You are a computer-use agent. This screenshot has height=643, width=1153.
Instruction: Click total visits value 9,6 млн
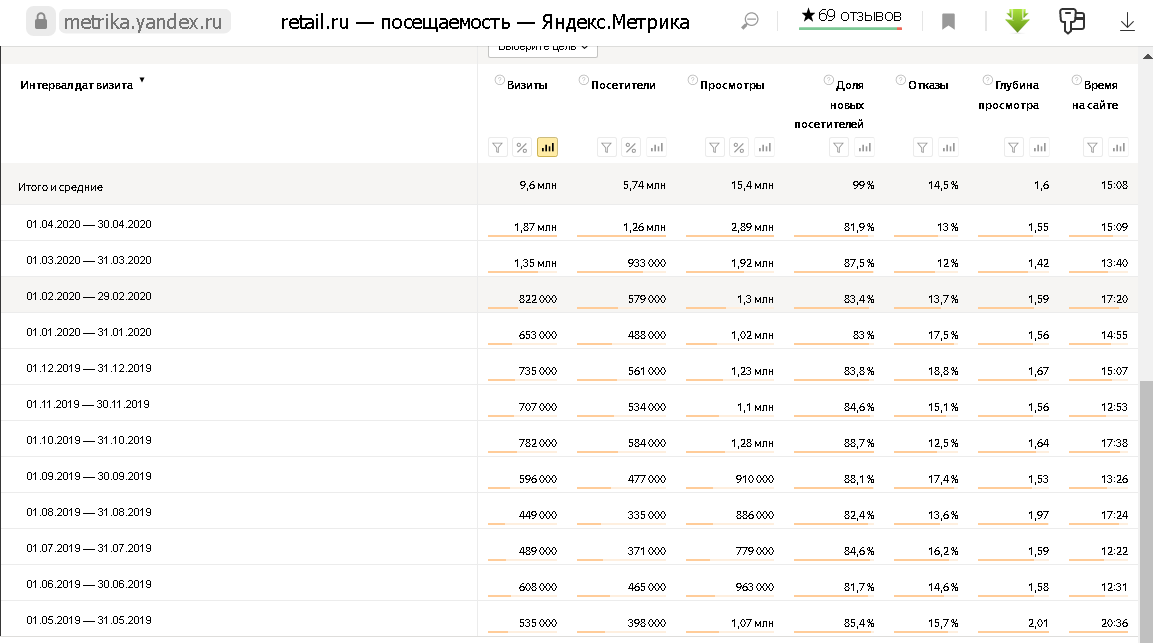click(x=538, y=185)
